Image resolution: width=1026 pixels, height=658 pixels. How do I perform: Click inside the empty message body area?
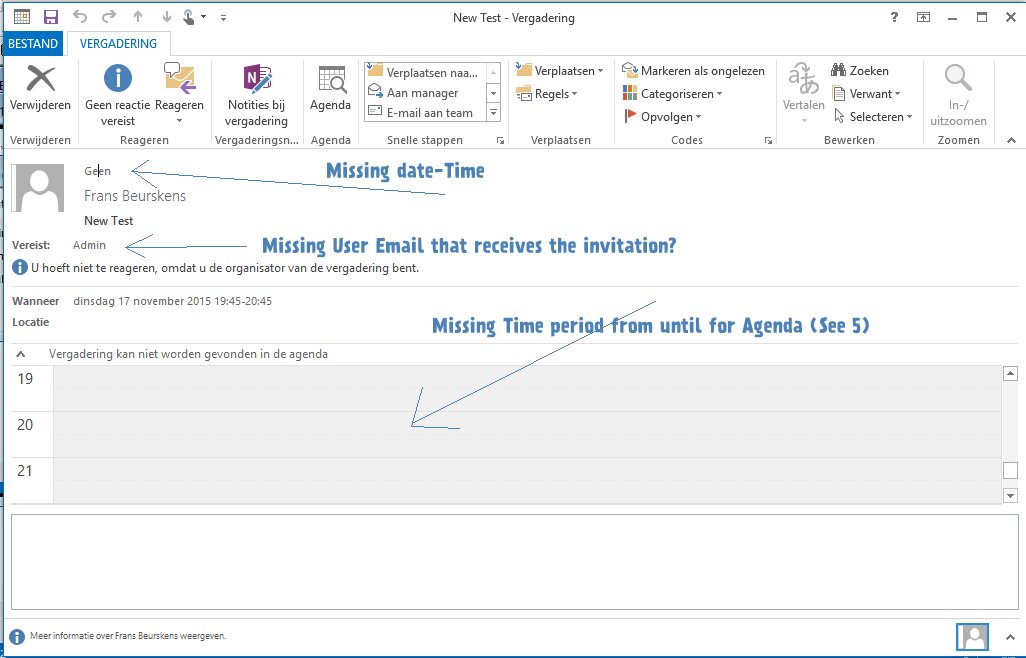pyautogui.click(x=510, y=560)
